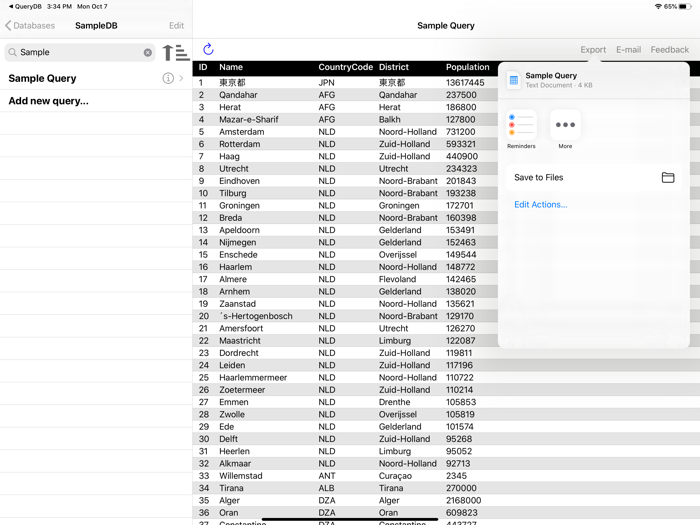The image size is (700, 525).
Task: Click the Tirana name cell
Action: pyautogui.click(x=231, y=488)
